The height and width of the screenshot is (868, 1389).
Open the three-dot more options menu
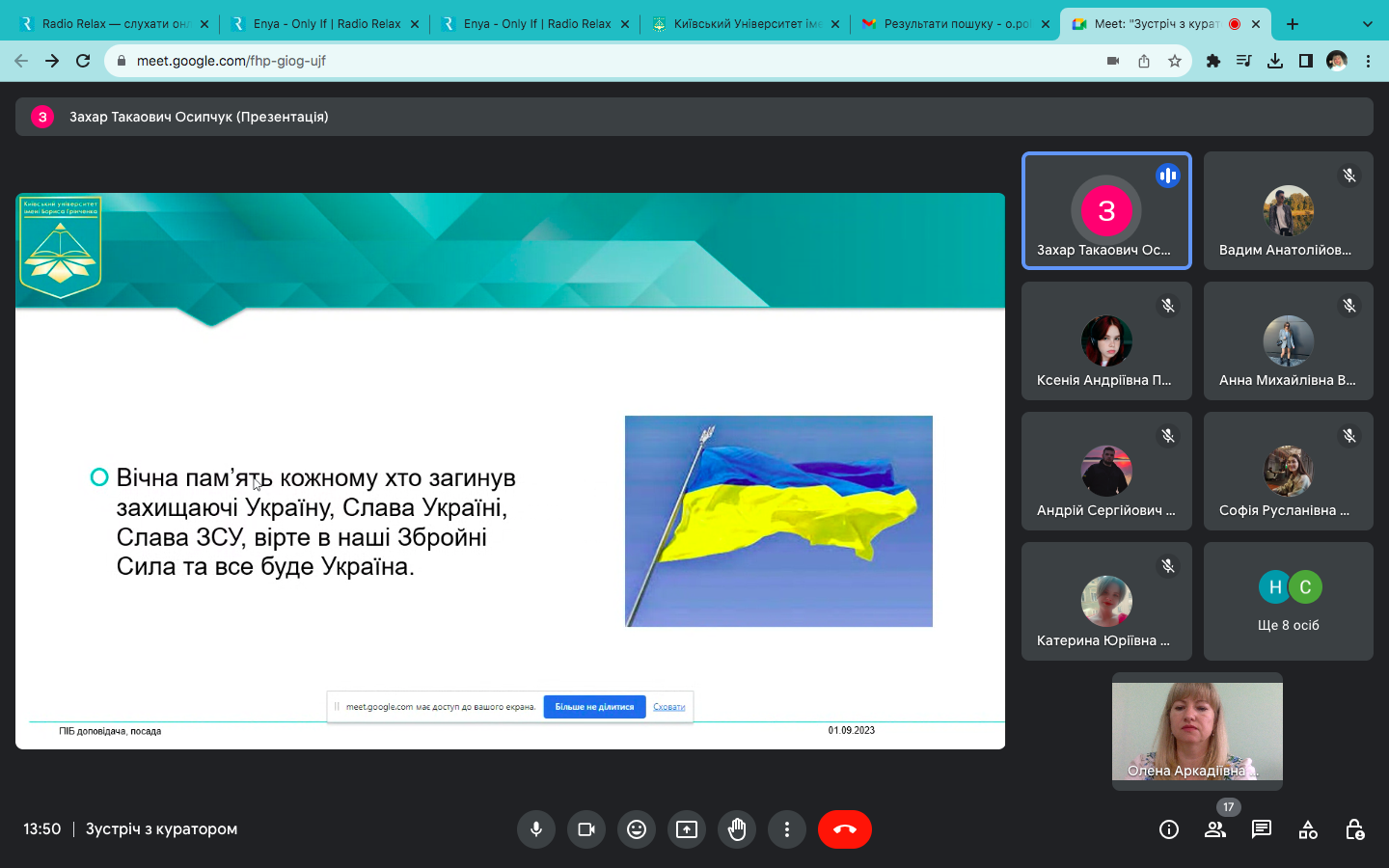click(787, 829)
